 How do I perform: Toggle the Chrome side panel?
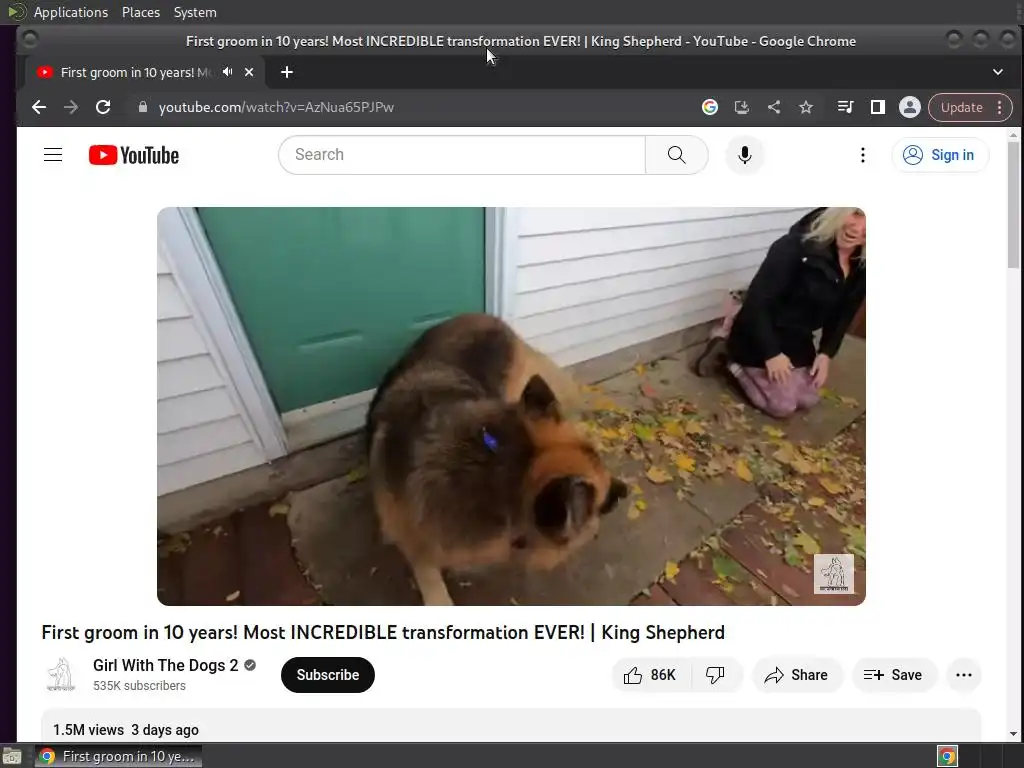[878, 107]
